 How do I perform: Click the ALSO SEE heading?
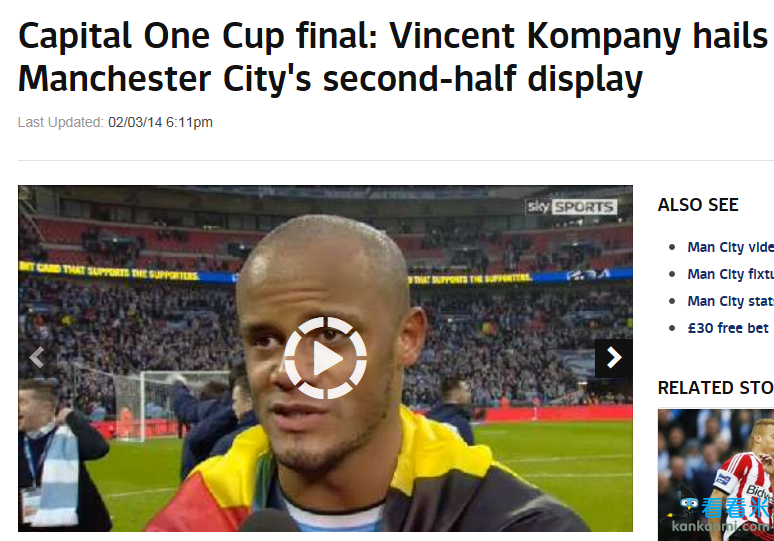click(x=698, y=205)
